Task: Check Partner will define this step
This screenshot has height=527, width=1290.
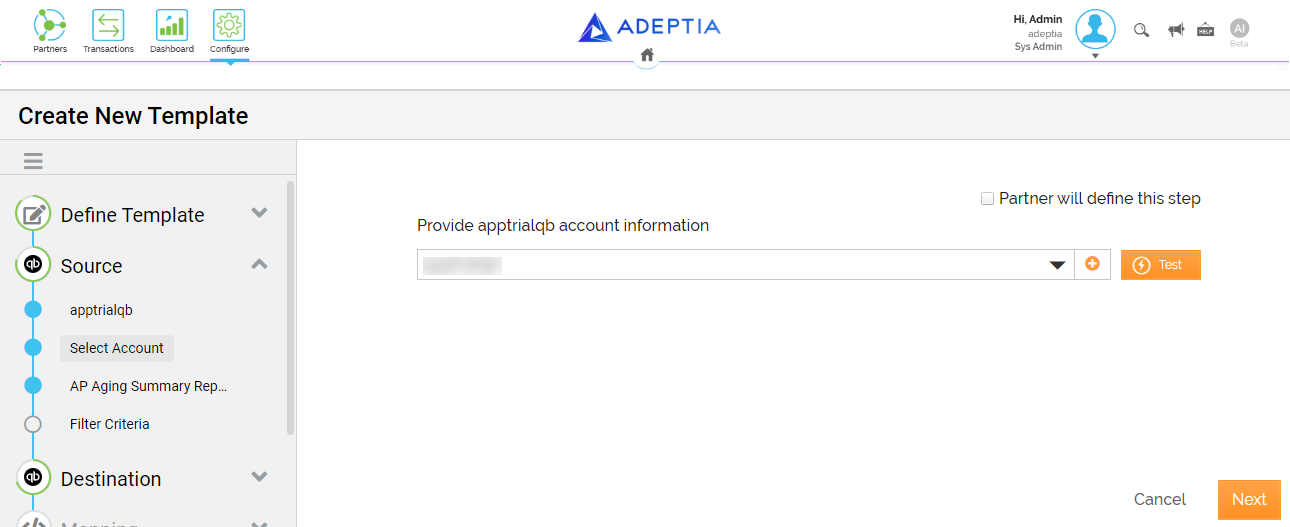Action: click(x=988, y=198)
